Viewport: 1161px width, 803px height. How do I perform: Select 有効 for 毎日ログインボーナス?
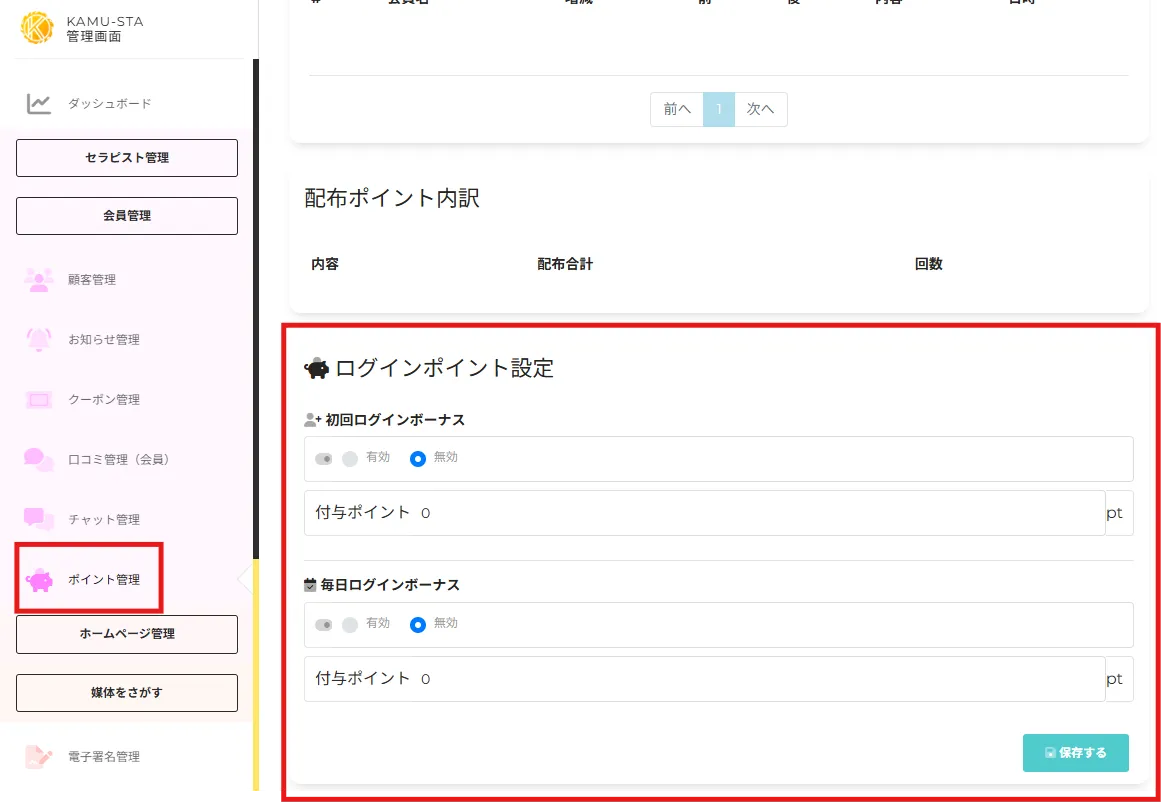[350, 625]
